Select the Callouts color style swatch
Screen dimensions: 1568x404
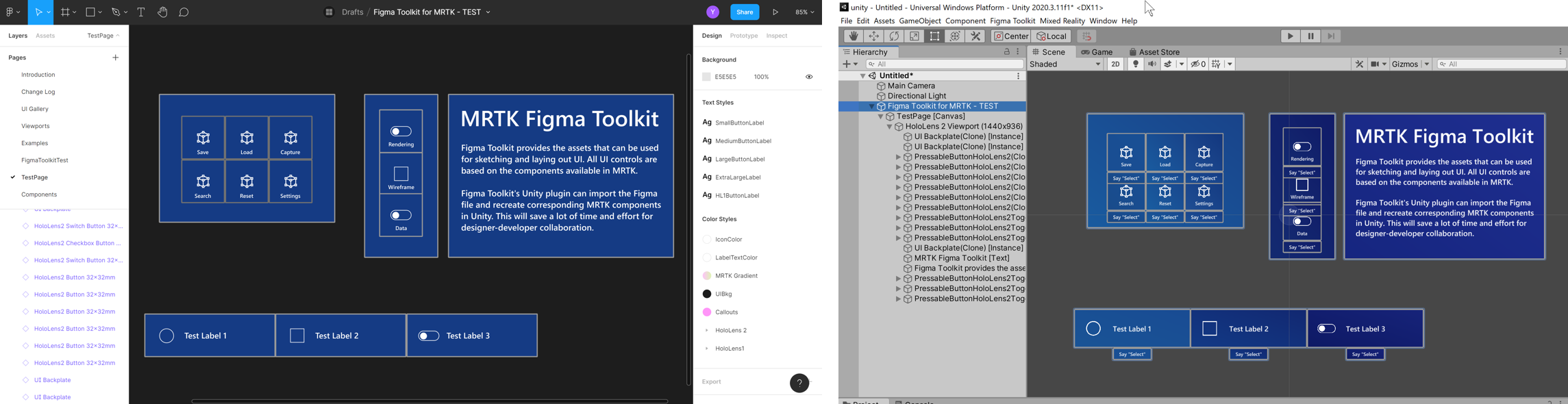click(707, 312)
